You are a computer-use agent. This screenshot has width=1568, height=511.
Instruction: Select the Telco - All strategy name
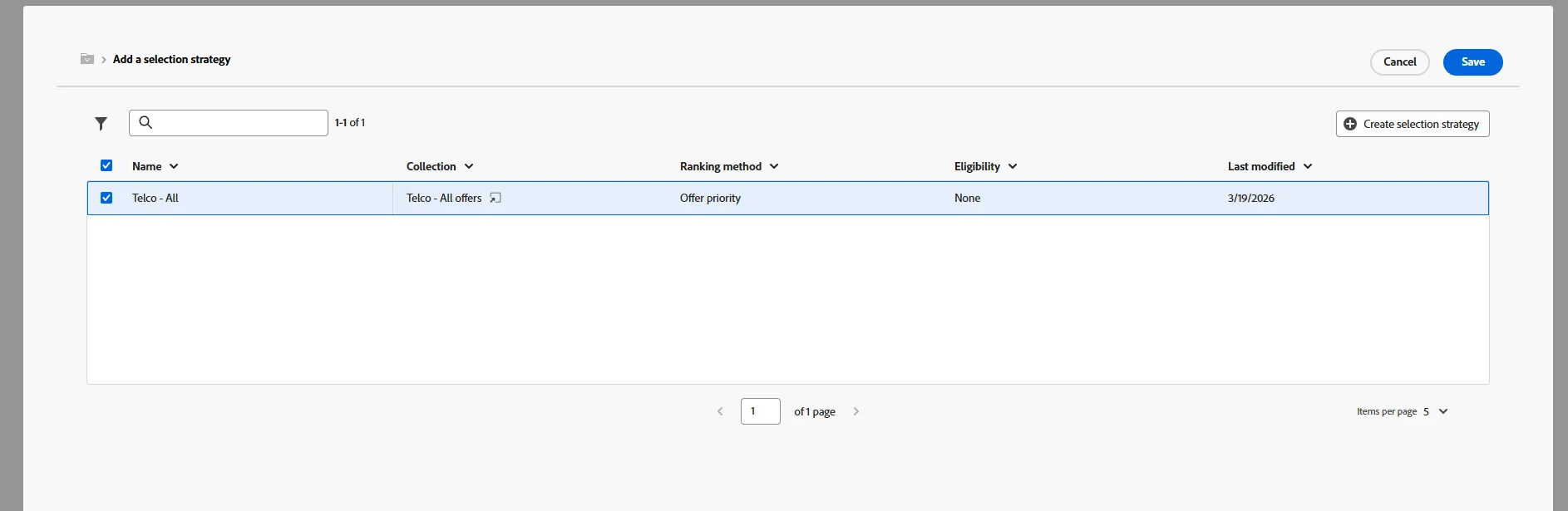[155, 198]
